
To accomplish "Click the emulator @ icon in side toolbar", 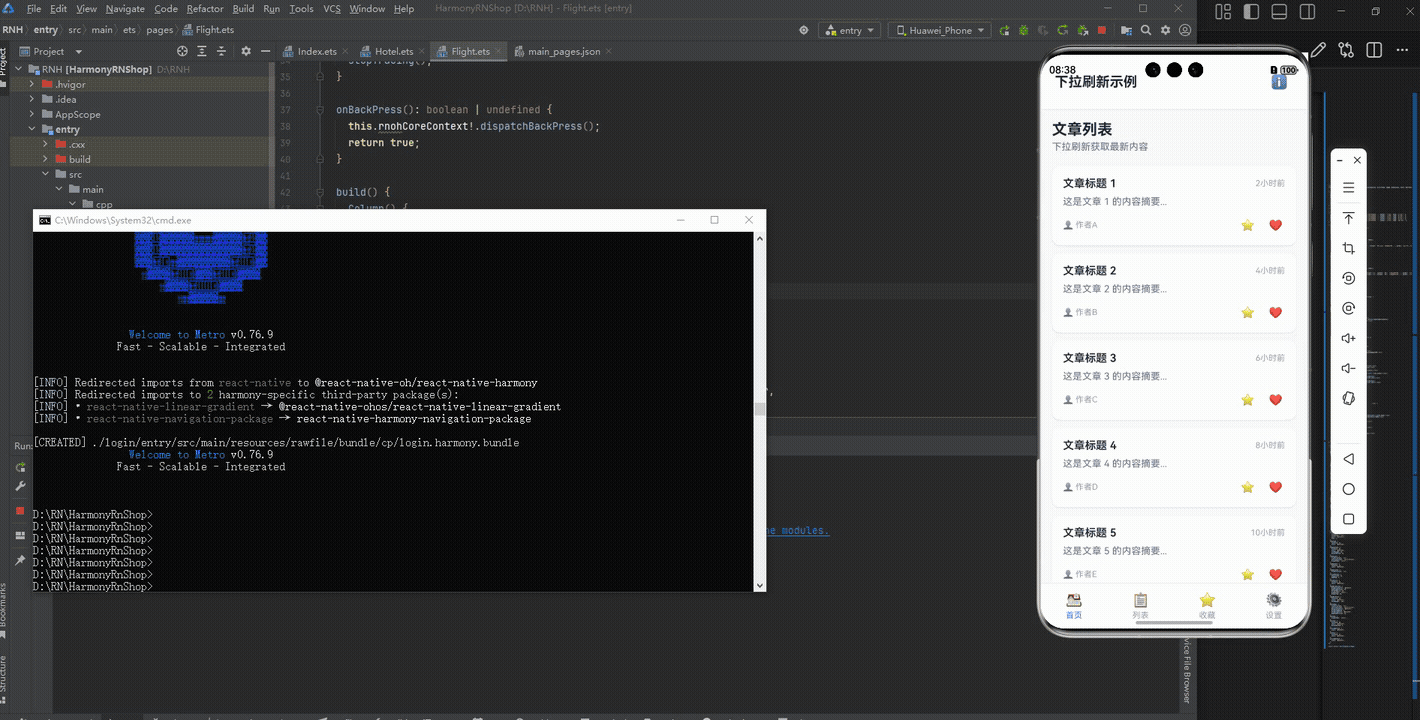I will tap(1348, 308).
